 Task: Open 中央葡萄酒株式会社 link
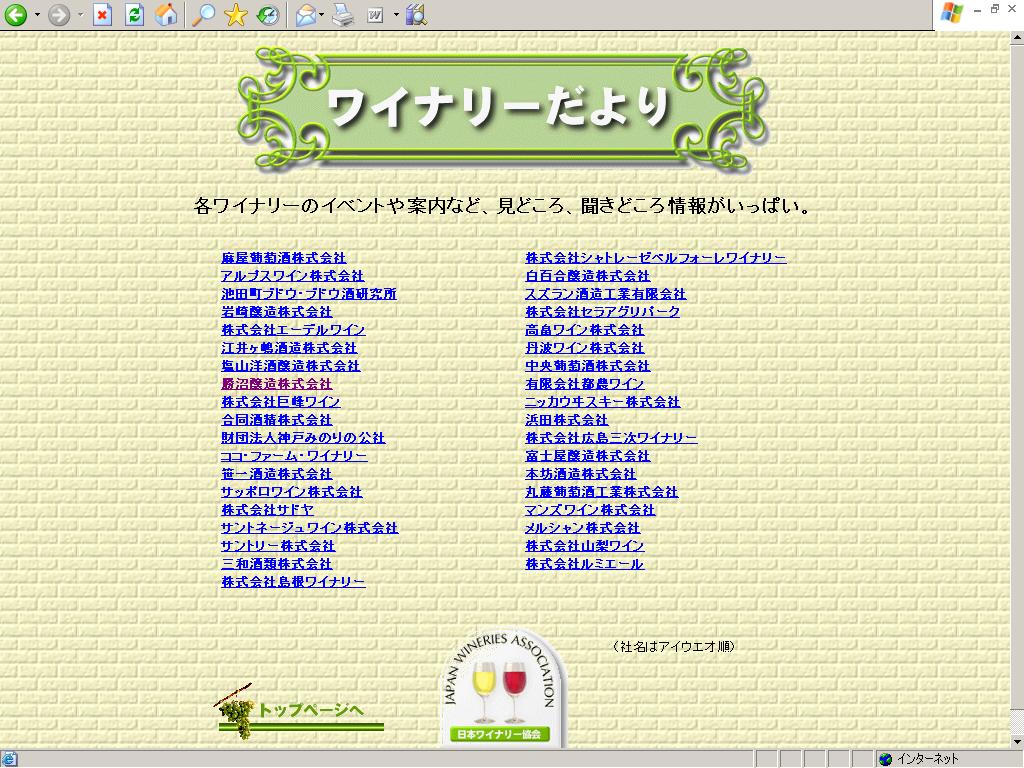588,366
